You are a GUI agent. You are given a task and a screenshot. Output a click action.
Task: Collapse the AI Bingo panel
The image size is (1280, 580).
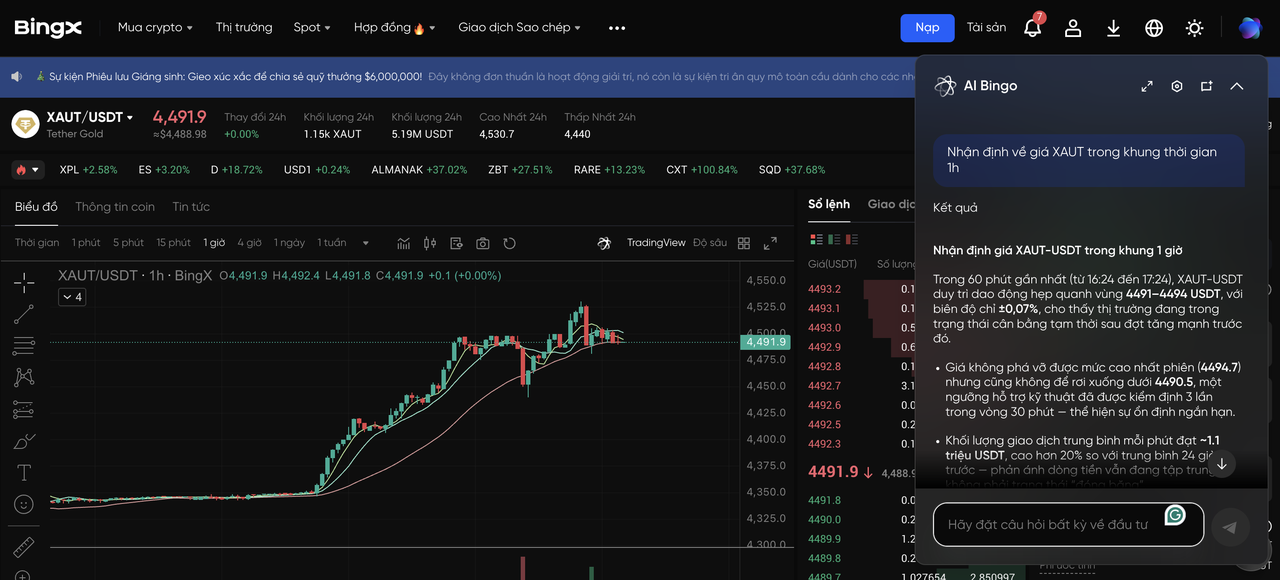1237,86
